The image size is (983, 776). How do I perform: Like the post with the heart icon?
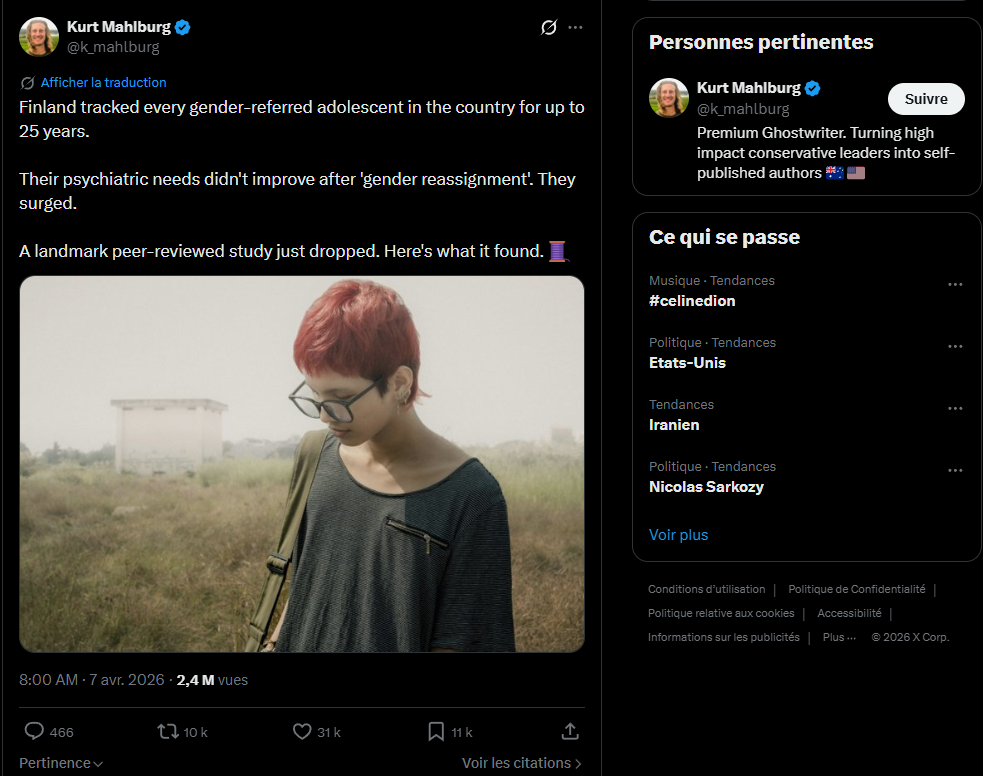[x=302, y=732]
